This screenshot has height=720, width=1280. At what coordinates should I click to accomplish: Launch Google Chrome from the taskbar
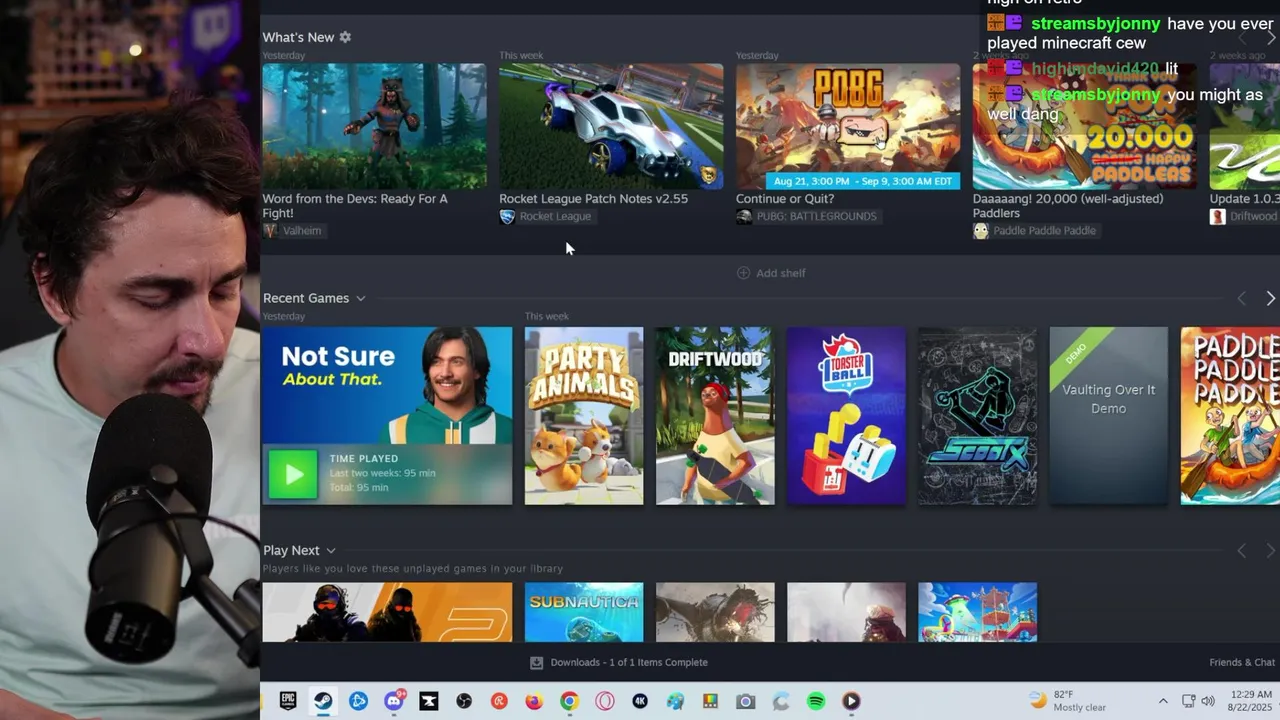coord(569,701)
